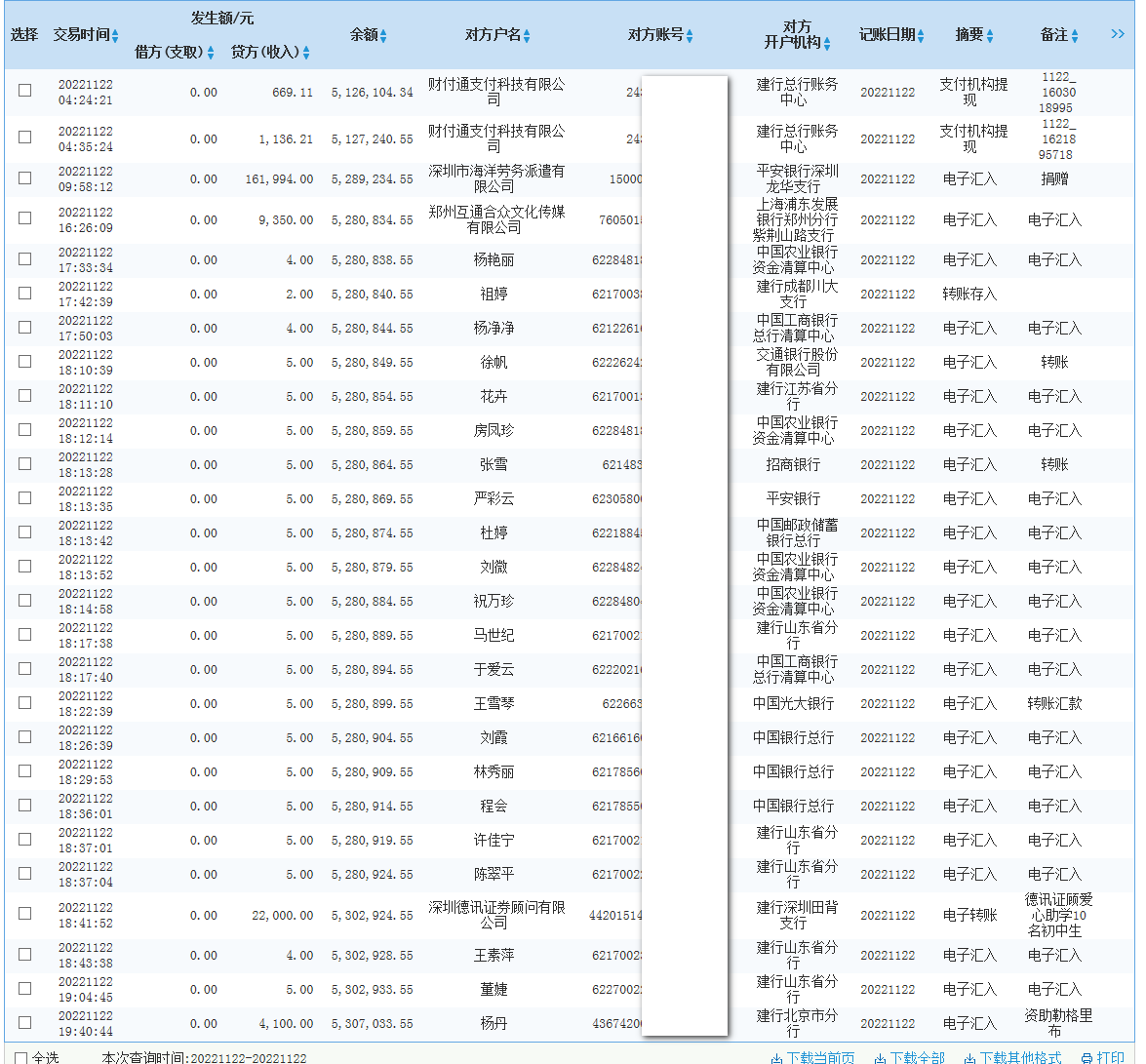Click the 22,000.00 credit amount

pyautogui.click(x=282, y=915)
